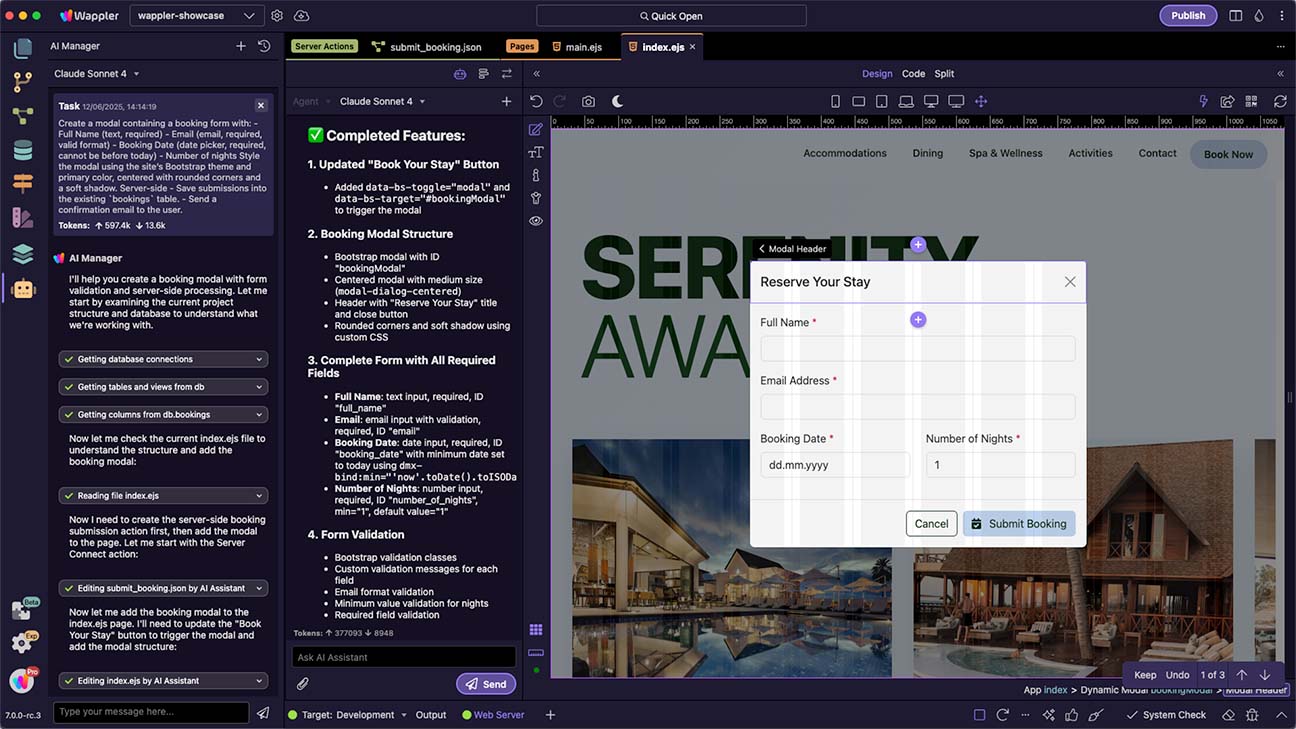Go to next change arrow

coord(1265,675)
